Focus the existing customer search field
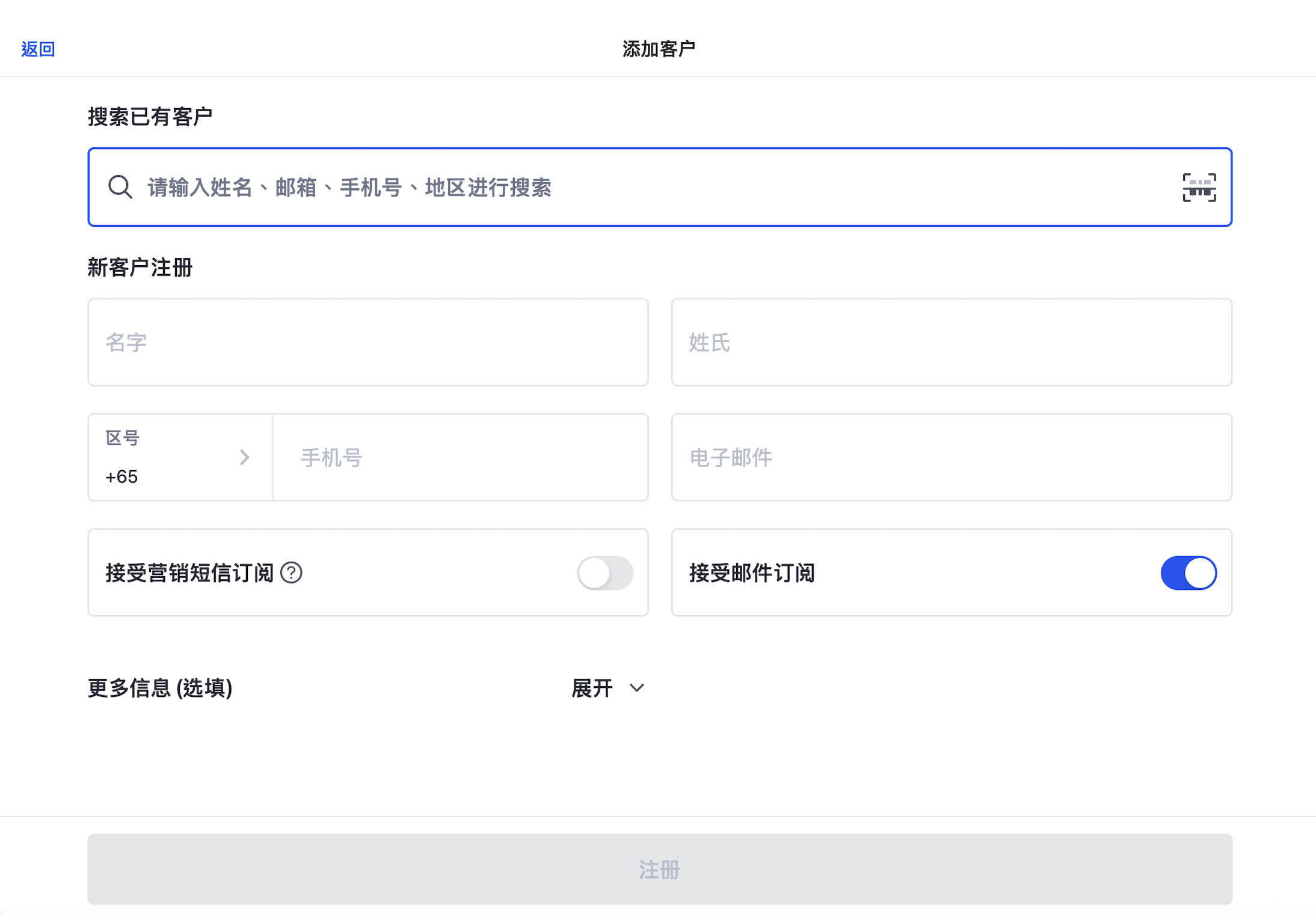Screen dimensions: 1316x914 [660, 187]
